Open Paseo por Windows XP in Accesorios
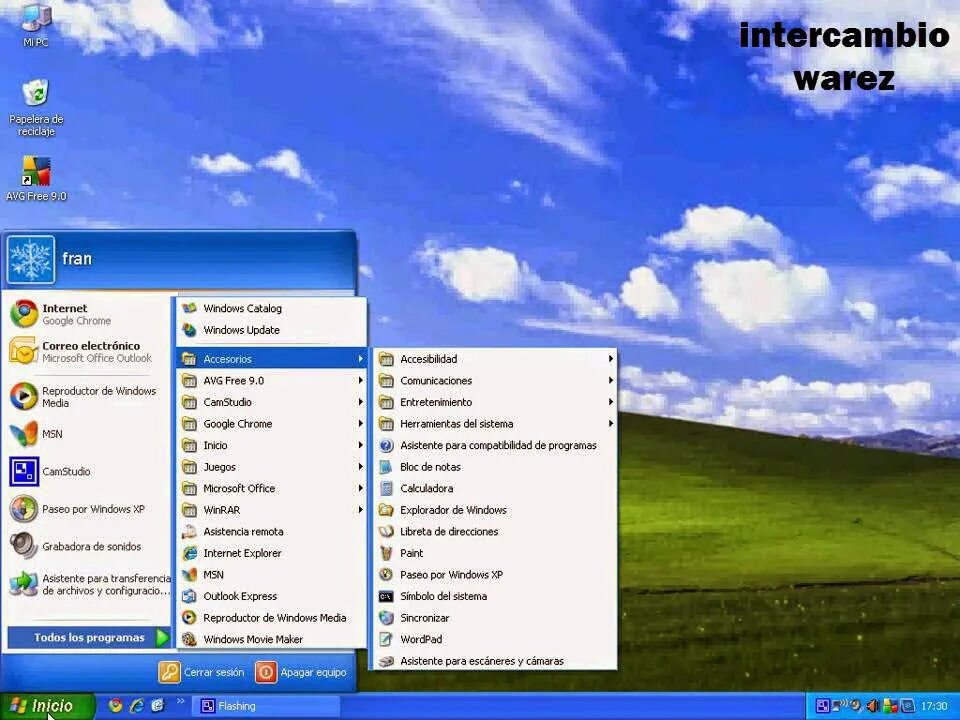 [x=495, y=574]
